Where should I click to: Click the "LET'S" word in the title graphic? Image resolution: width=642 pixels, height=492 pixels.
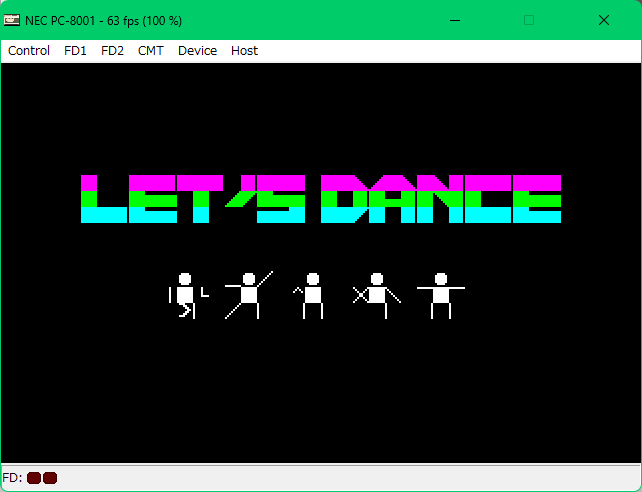(x=192, y=199)
